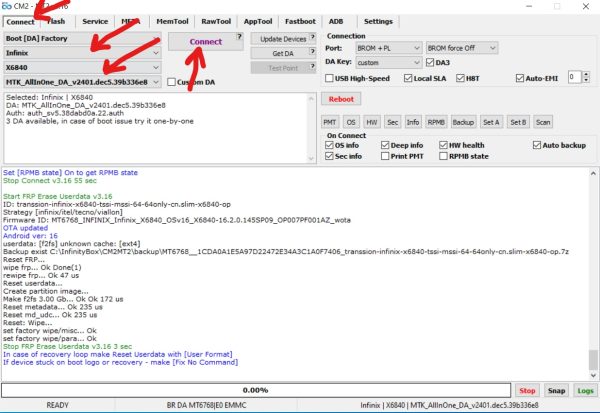Click 'Android ver: 16' log line
The height and width of the screenshot is (413, 600).
click(30, 236)
